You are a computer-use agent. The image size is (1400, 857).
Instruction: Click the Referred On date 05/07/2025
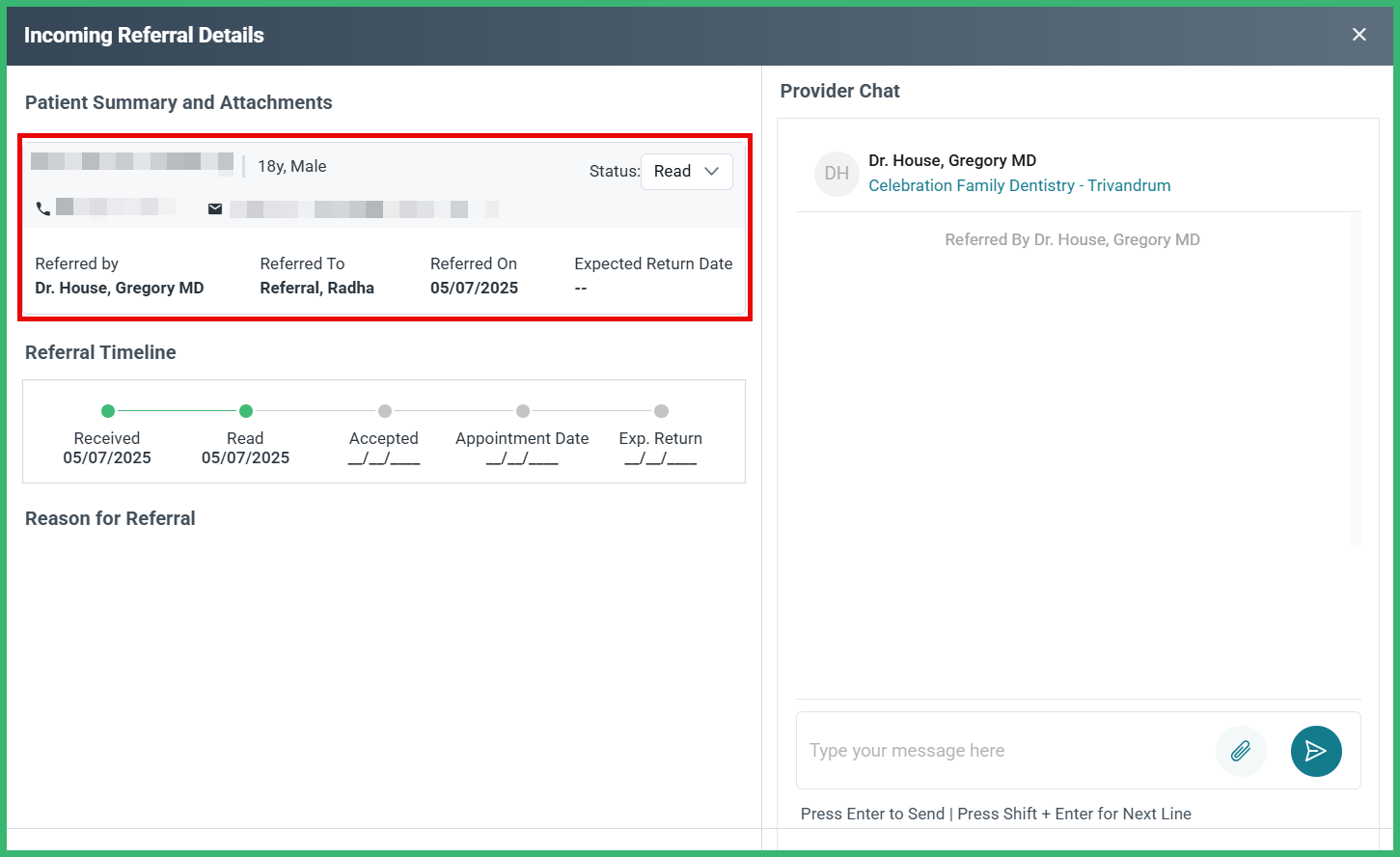click(x=474, y=288)
